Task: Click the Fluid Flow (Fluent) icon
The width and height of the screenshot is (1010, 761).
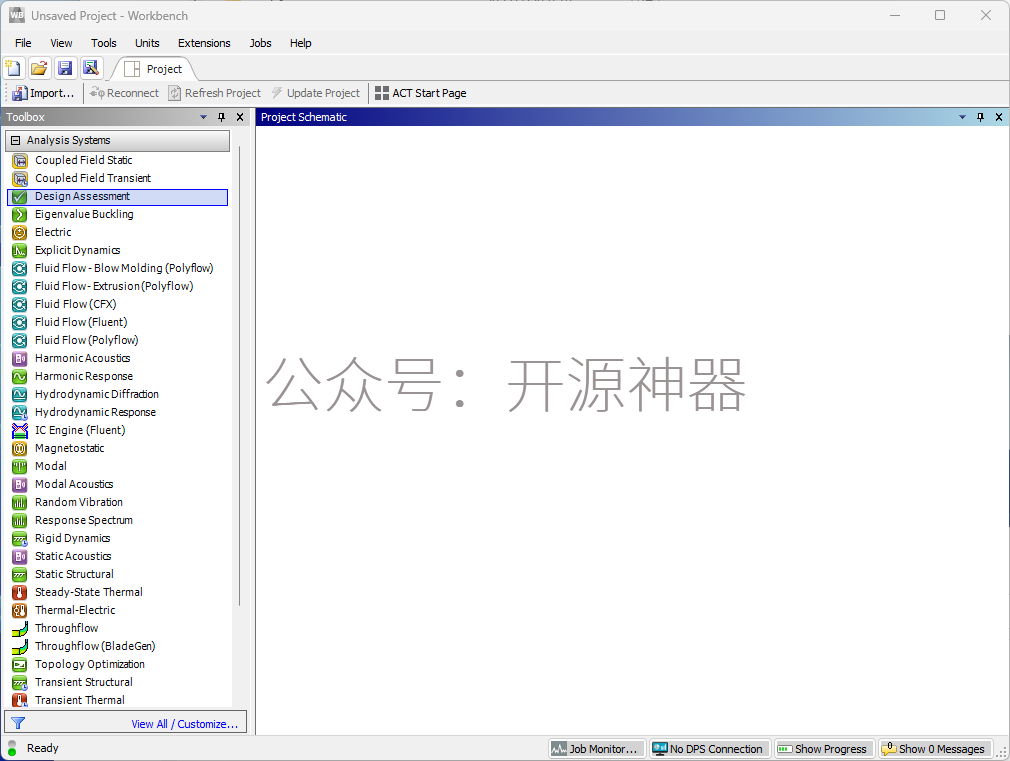Action: (20, 323)
